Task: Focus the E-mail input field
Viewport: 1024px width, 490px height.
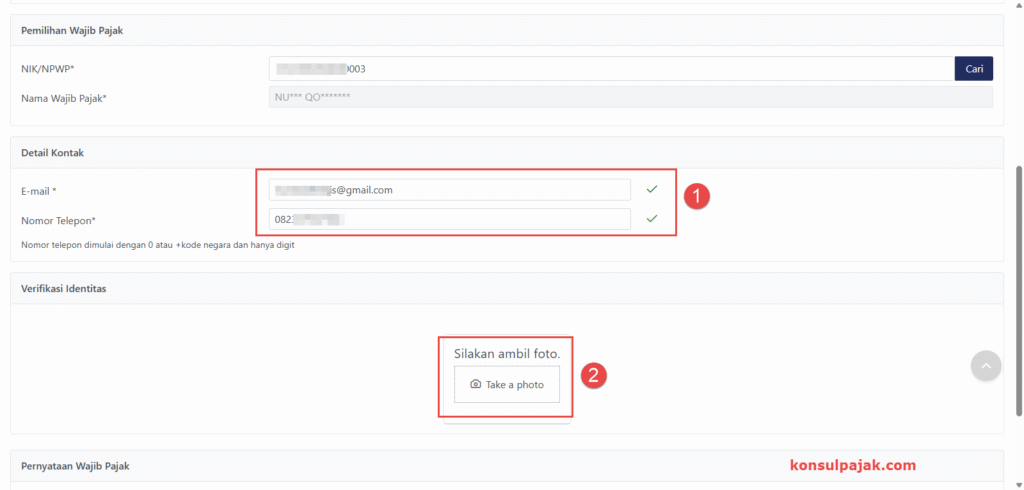Action: [x=449, y=190]
